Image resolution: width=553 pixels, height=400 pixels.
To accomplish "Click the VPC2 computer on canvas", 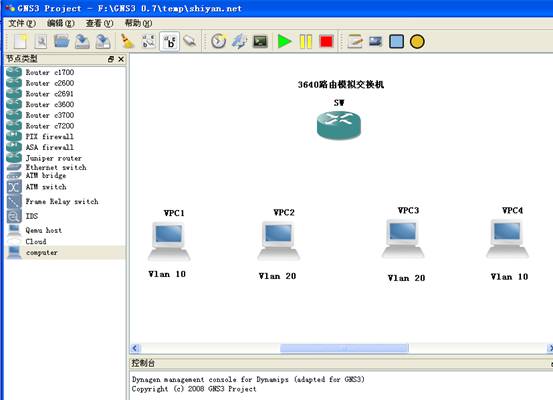I will coord(279,241).
